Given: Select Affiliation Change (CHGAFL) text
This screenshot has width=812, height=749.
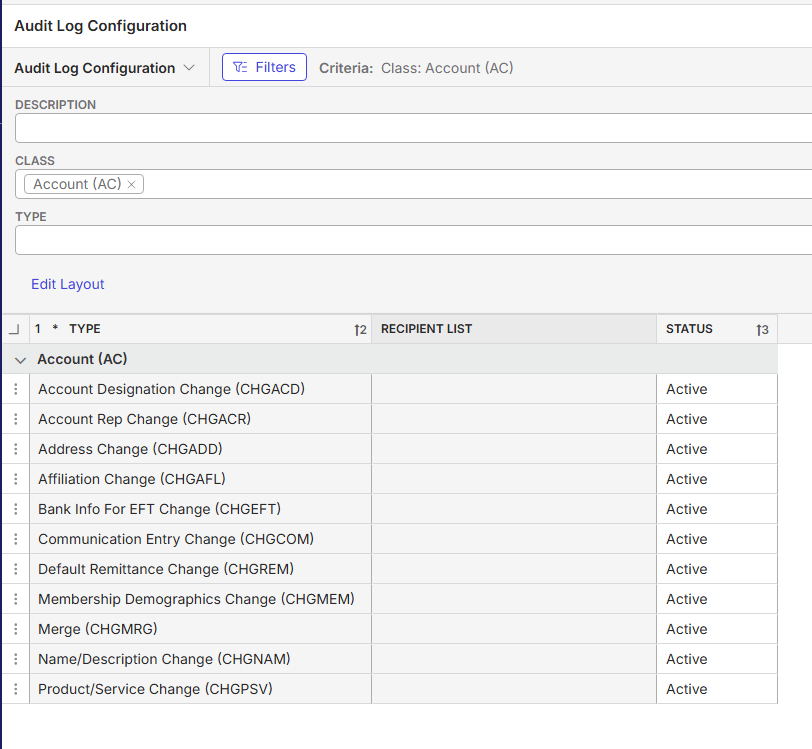Looking at the screenshot, I should pos(132,479).
